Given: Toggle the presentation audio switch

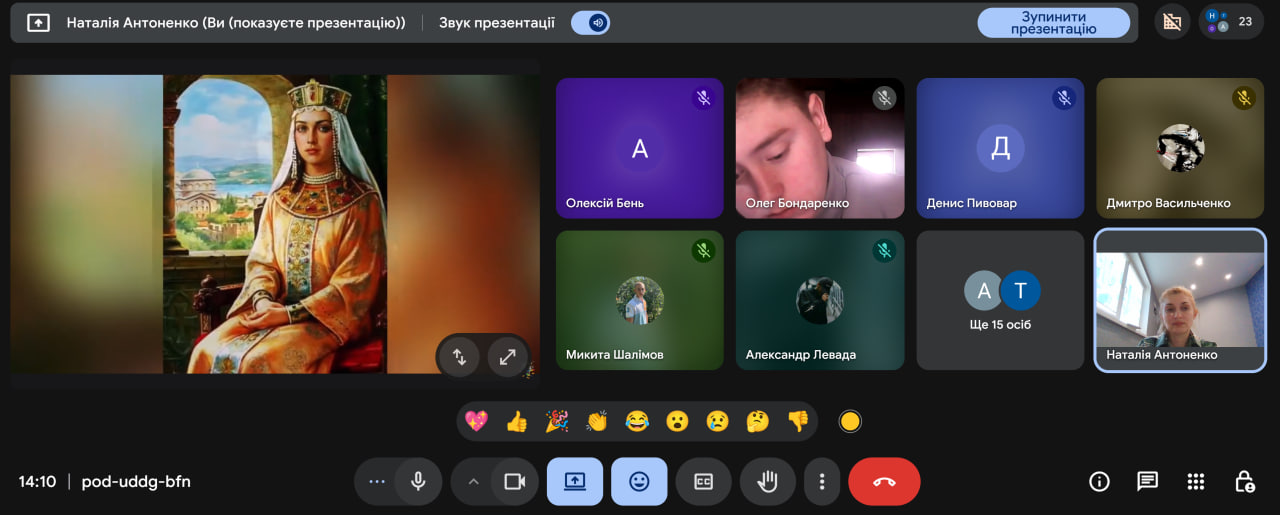Looking at the screenshot, I should click(592, 22).
